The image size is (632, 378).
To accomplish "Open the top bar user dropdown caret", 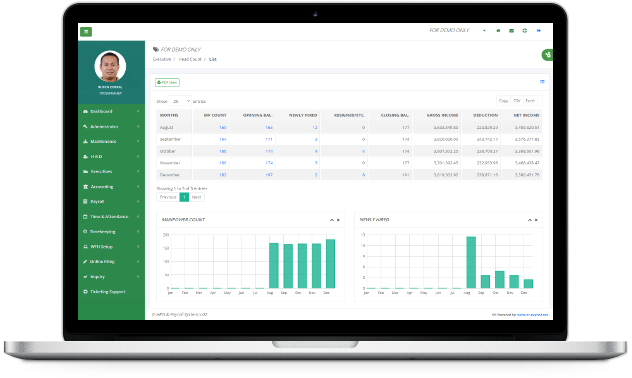I will point(484,31).
